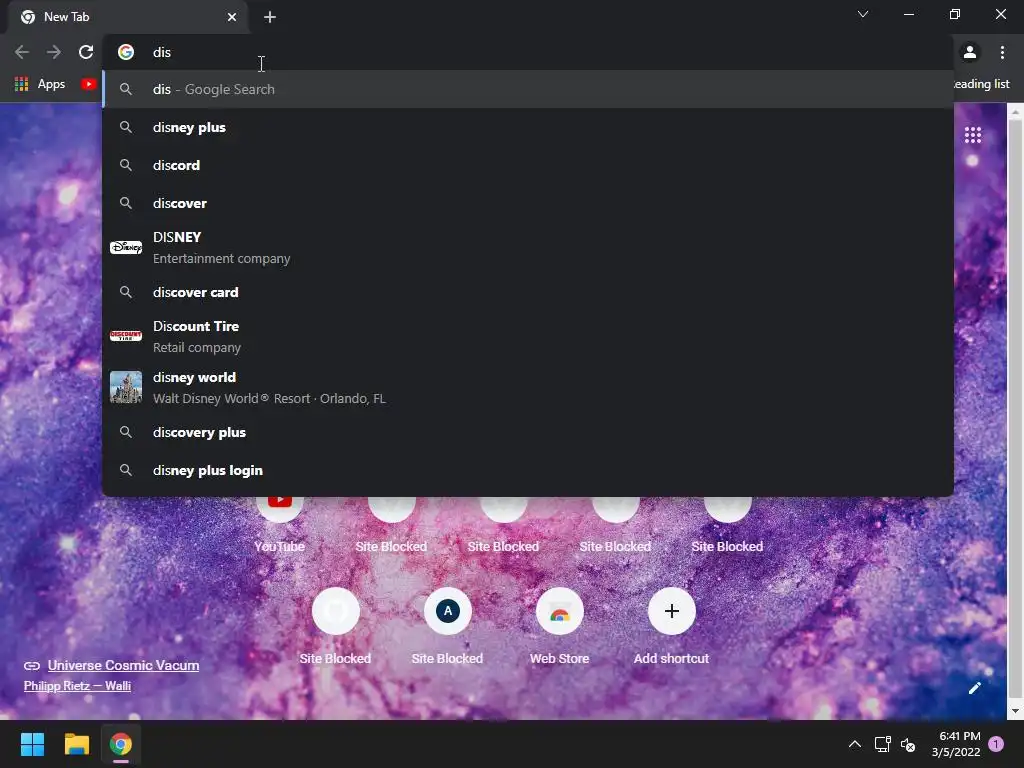Choose the 'discovery plus' suggestion
1024x768 pixels.
pos(528,432)
